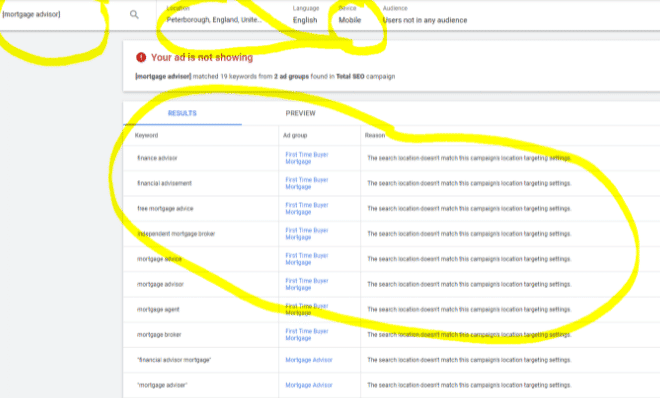The height and width of the screenshot is (398, 660).
Task: Open First Time Buyer Mortgage link for independent mortgage broker
Action: pos(306,234)
